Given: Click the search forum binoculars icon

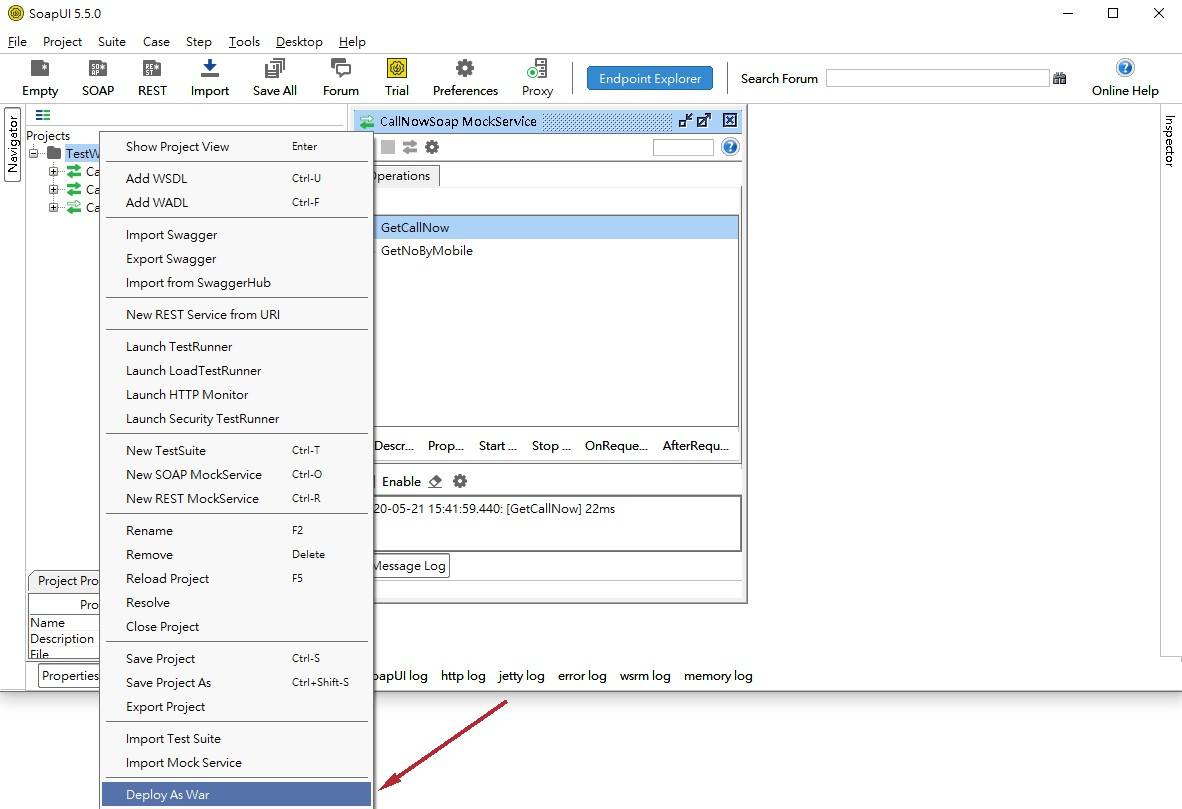Looking at the screenshot, I should coord(1059,78).
